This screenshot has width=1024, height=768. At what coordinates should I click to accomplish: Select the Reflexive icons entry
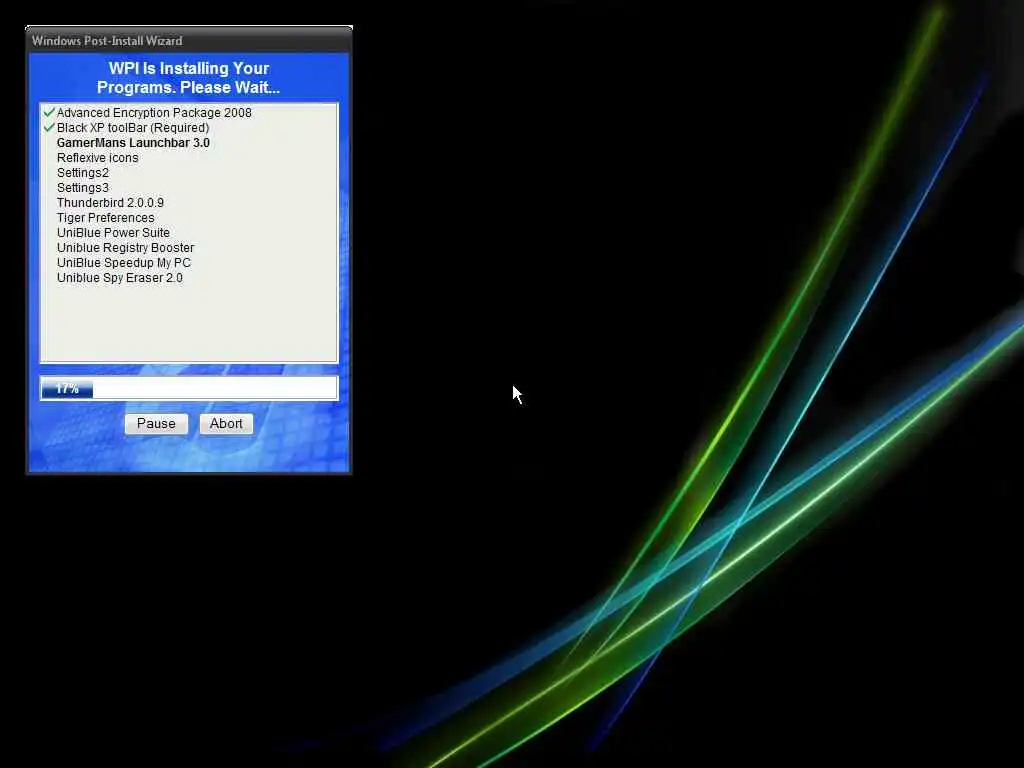(x=98, y=157)
